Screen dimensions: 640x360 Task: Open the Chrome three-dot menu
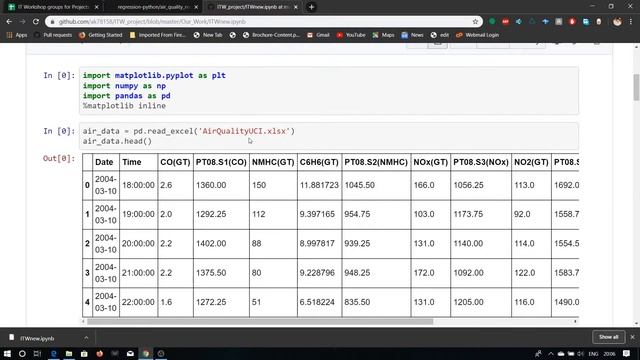[x=631, y=22]
